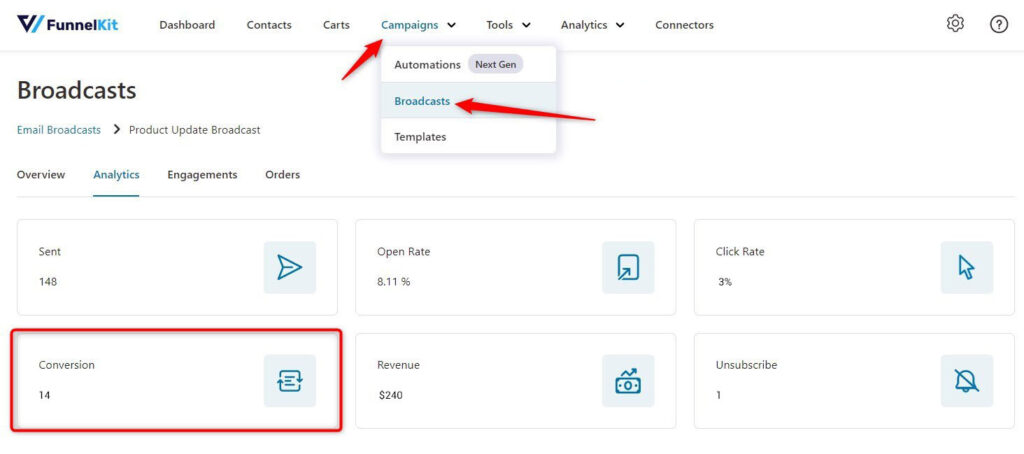Click the Sent value 148

click(48, 282)
